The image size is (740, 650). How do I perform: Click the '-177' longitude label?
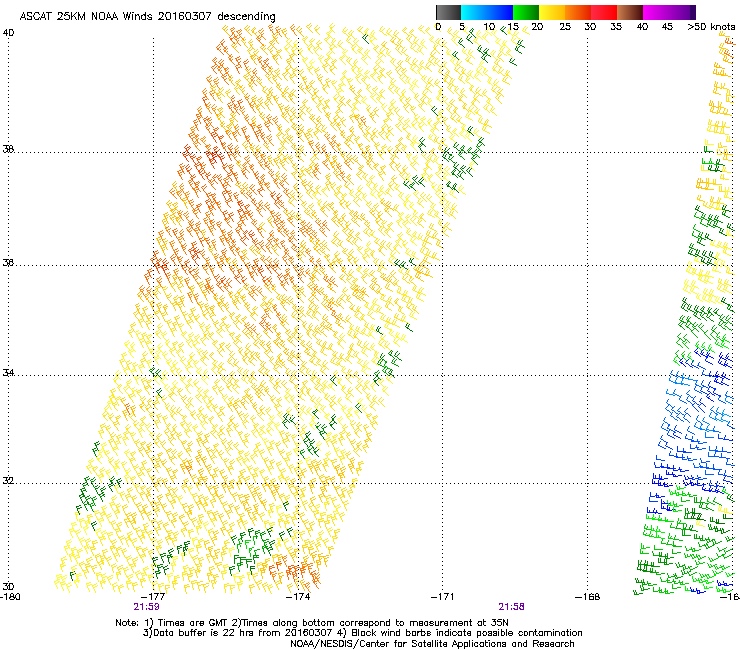(154, 597)
